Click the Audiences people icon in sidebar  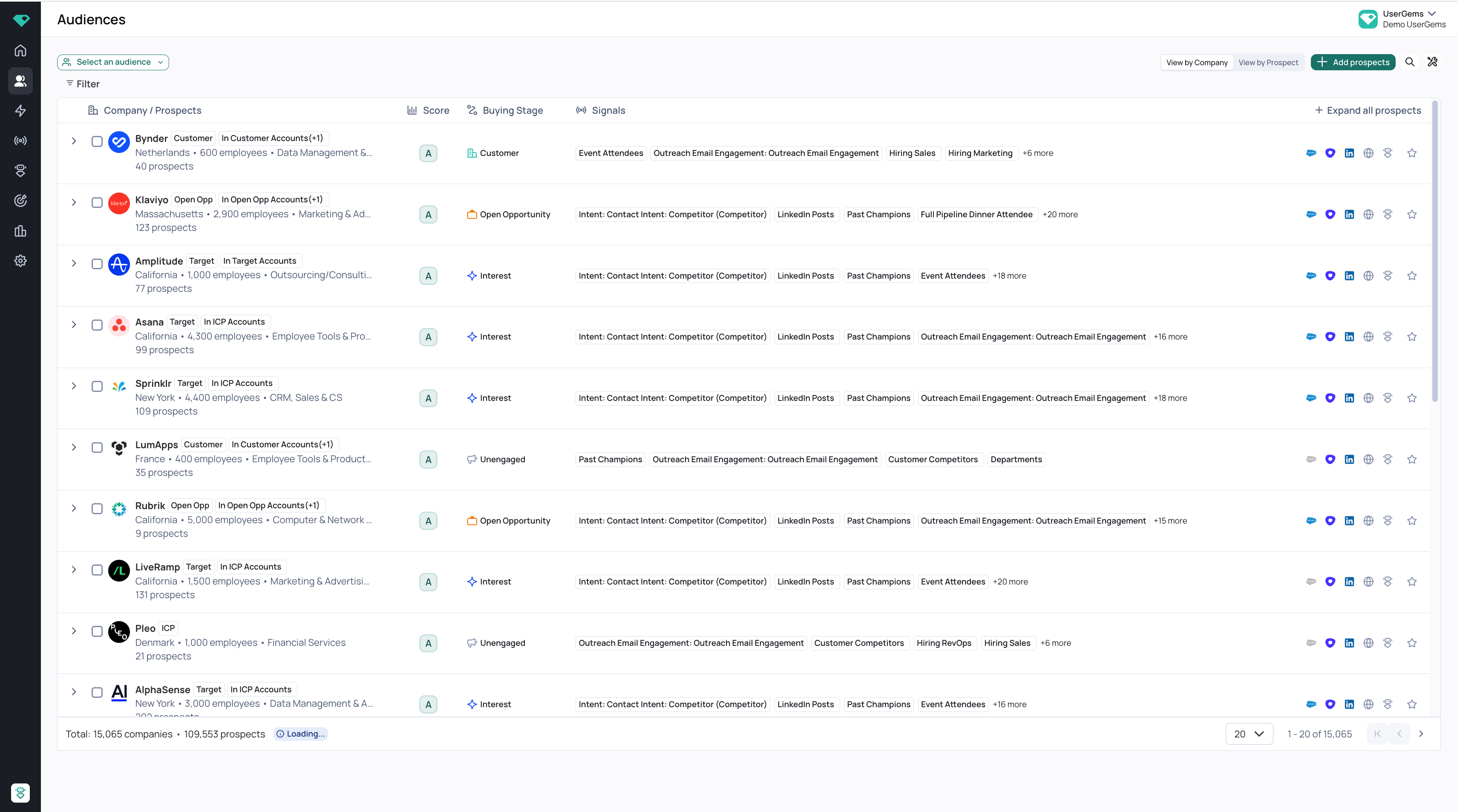point(20,81)
